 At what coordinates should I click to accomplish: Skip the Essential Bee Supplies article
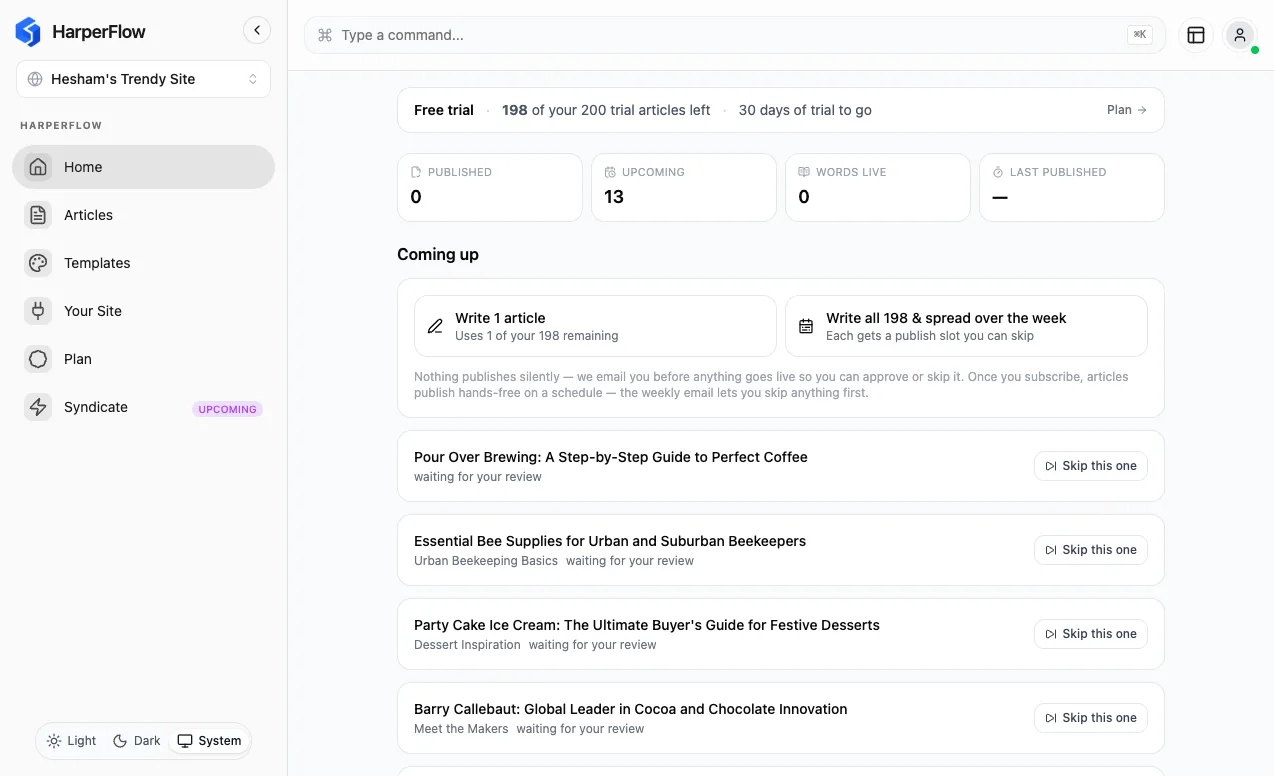[x=1091, y=550]
